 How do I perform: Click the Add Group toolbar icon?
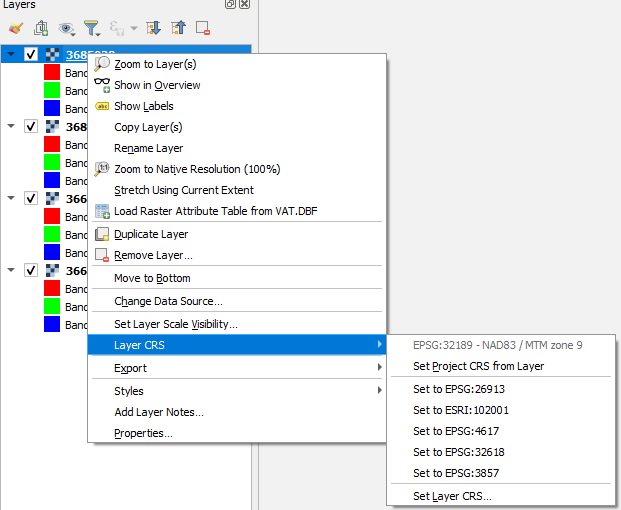coord(41,29)
